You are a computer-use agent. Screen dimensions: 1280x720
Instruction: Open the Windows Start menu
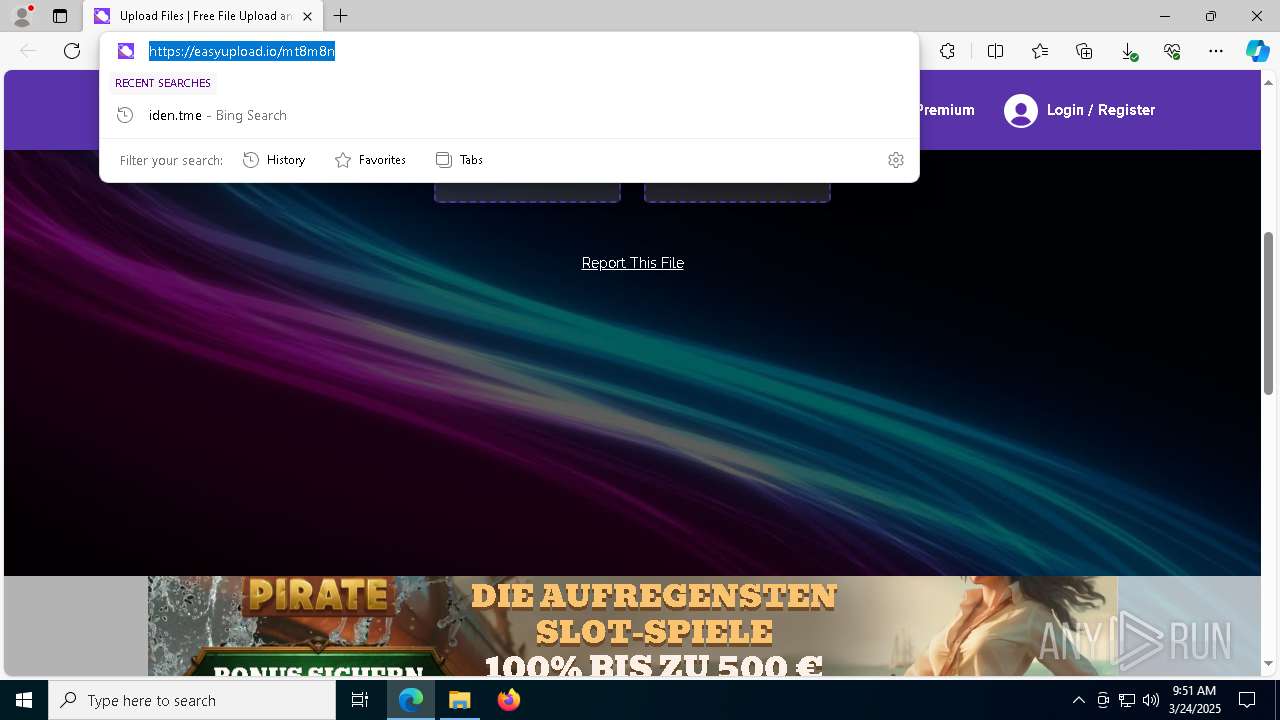coord(24,700)
